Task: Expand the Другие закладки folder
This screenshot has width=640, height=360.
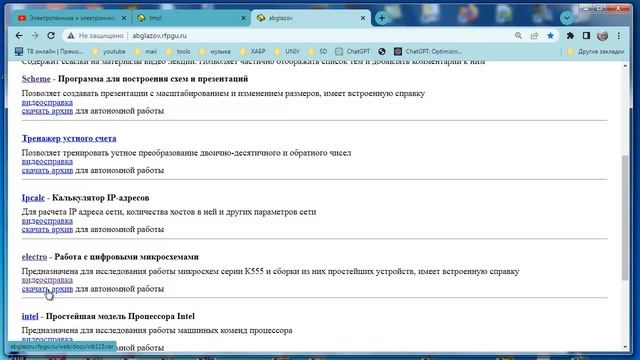Action: click(x=596, y=51)
